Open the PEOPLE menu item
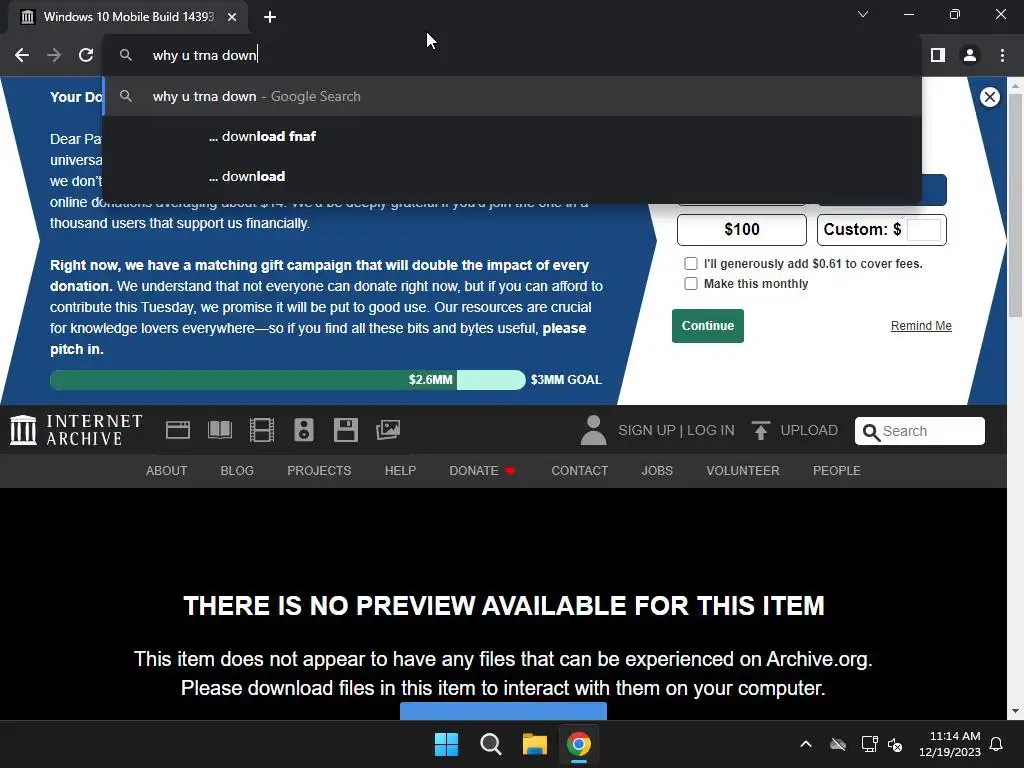This screenshot has height=768, width=1024. (837, 471)
